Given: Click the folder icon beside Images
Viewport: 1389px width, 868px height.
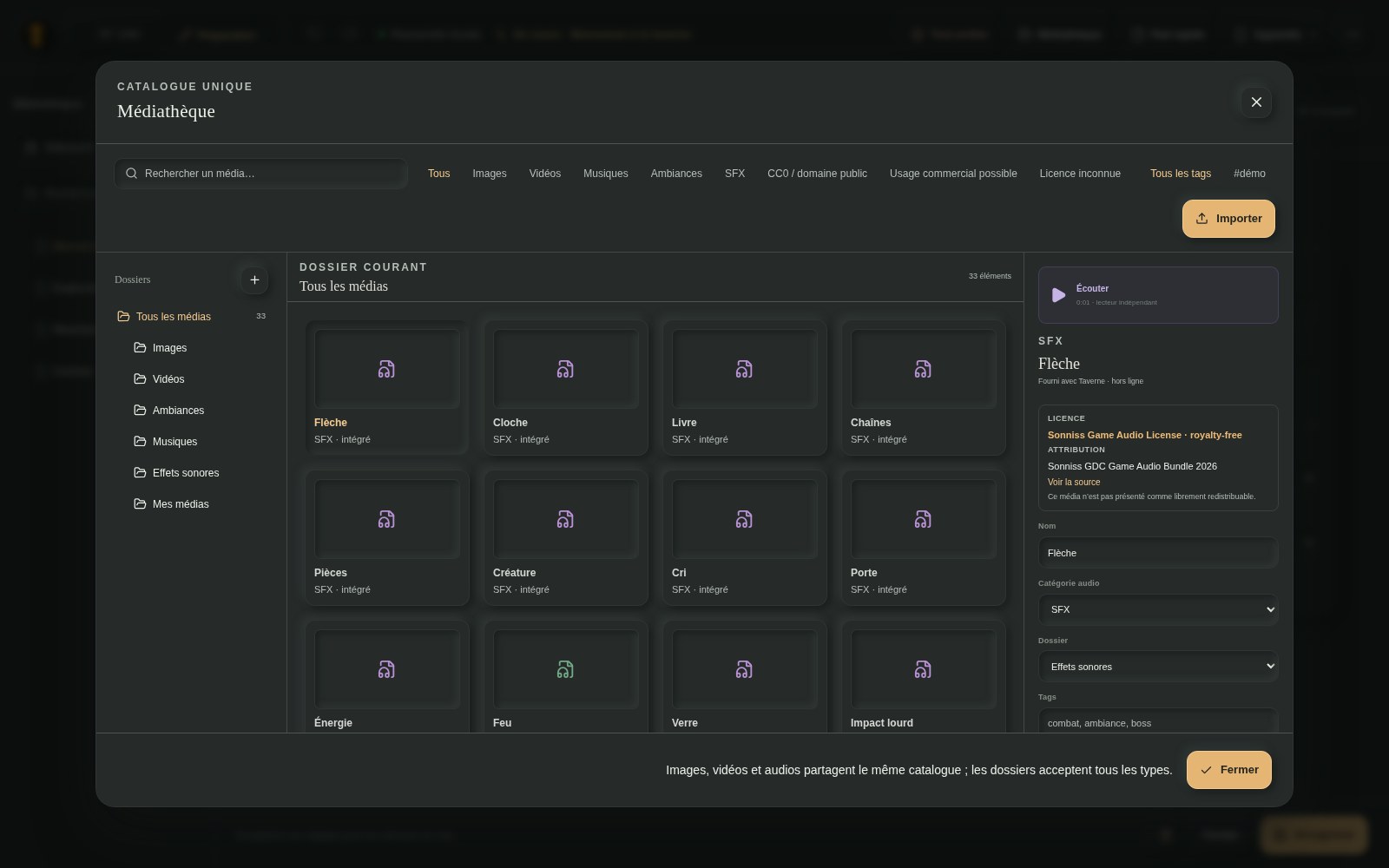Looking at the screenshot, I should pos(140,348).
